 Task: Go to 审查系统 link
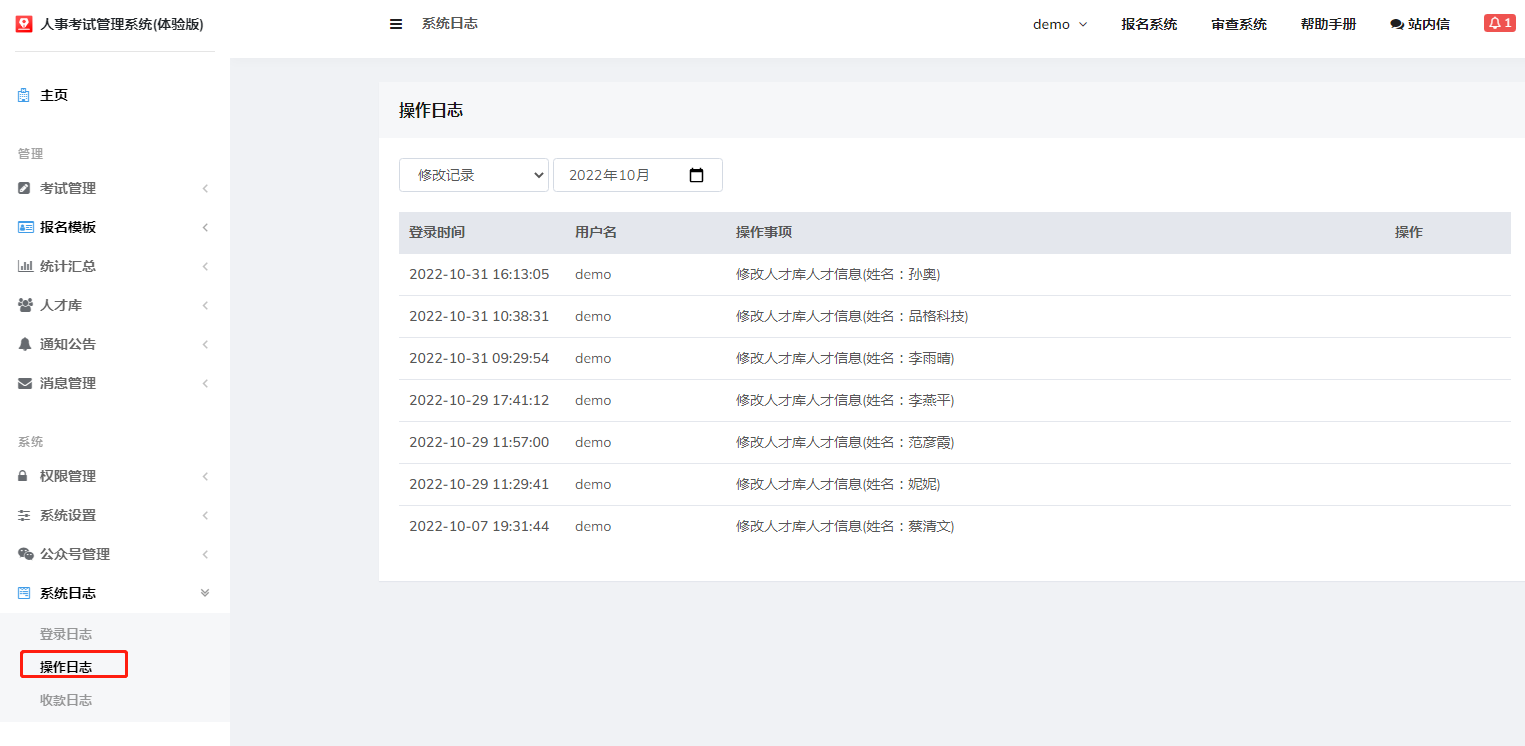[1239, 24]
